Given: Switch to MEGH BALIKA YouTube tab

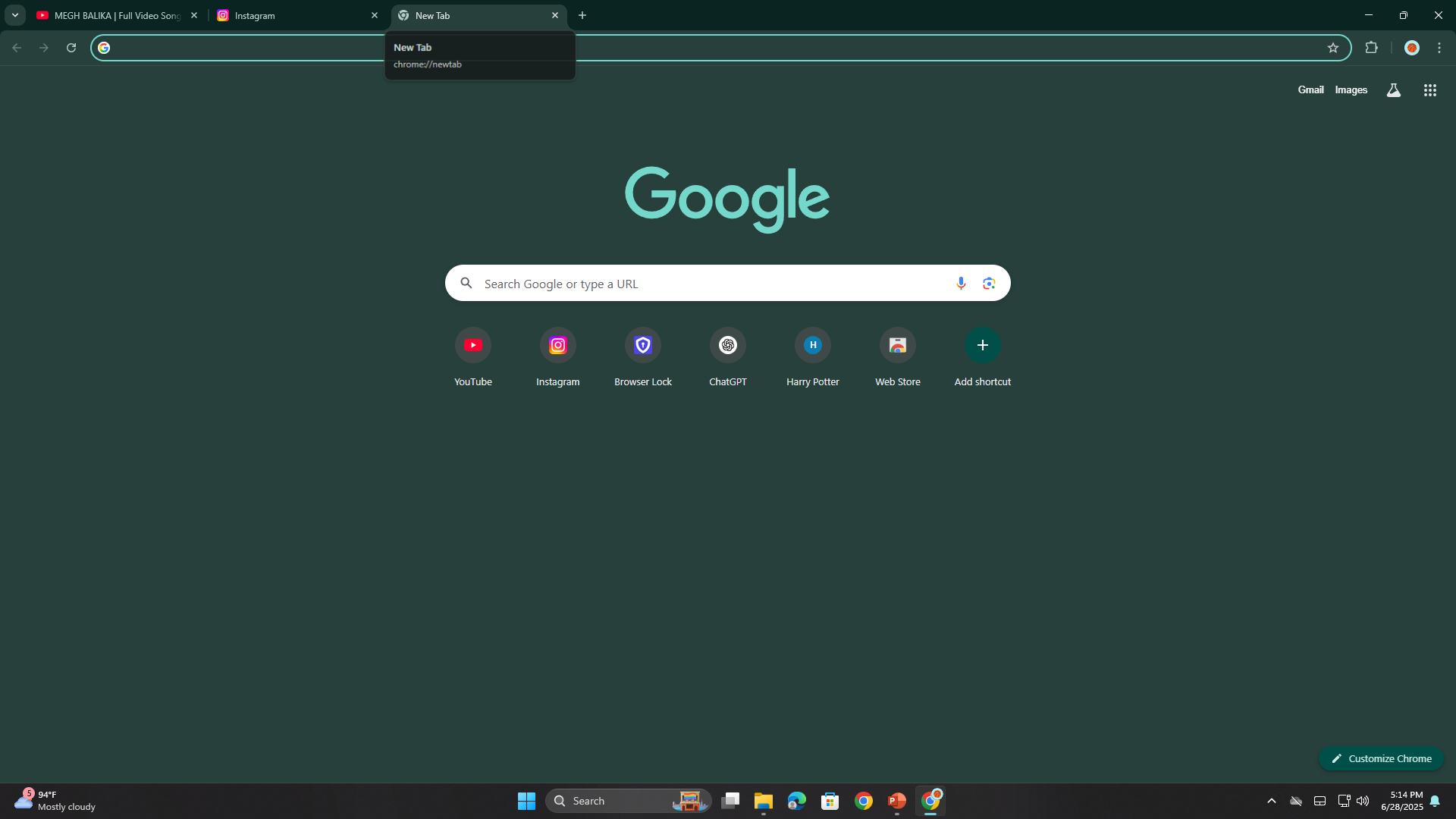Looking at the screenshot, I should click(x=117, y=15).
